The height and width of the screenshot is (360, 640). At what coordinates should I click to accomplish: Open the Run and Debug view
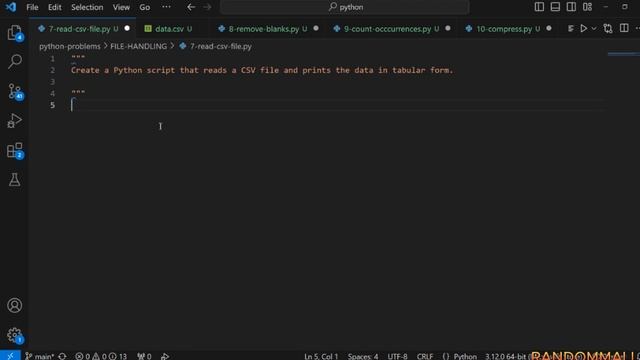pos(15,121)
